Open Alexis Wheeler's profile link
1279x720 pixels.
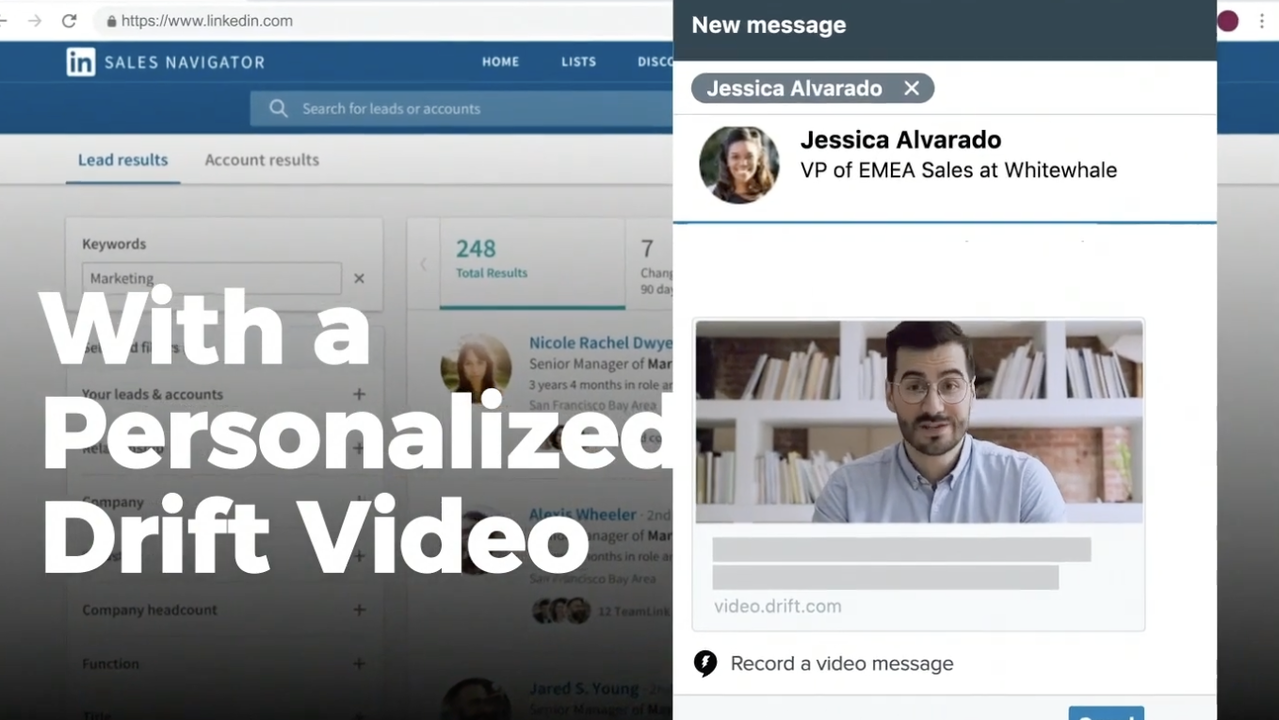click(582, 514)
